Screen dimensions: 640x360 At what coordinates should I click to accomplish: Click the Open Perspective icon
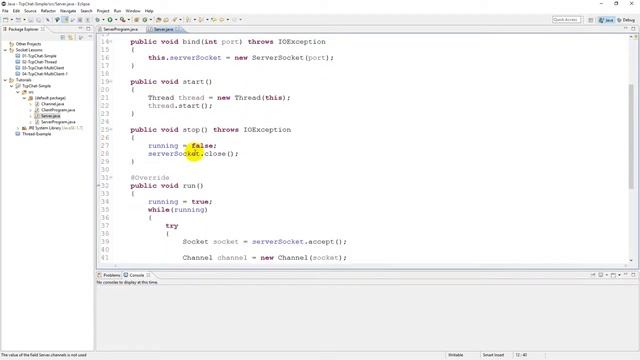(x=591, y=20)
